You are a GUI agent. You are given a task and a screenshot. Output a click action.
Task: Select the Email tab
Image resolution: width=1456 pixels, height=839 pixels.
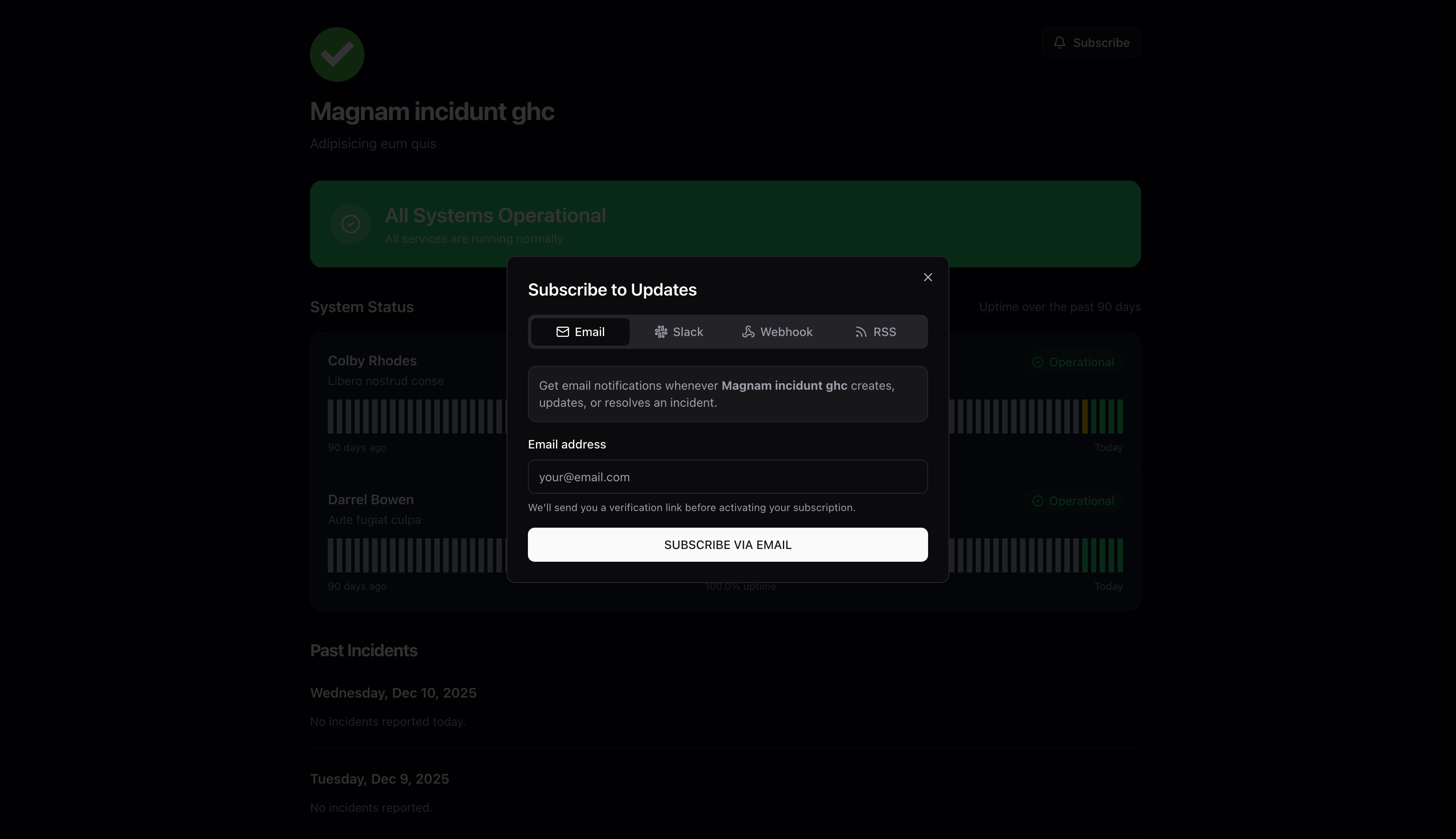point(580,332)
